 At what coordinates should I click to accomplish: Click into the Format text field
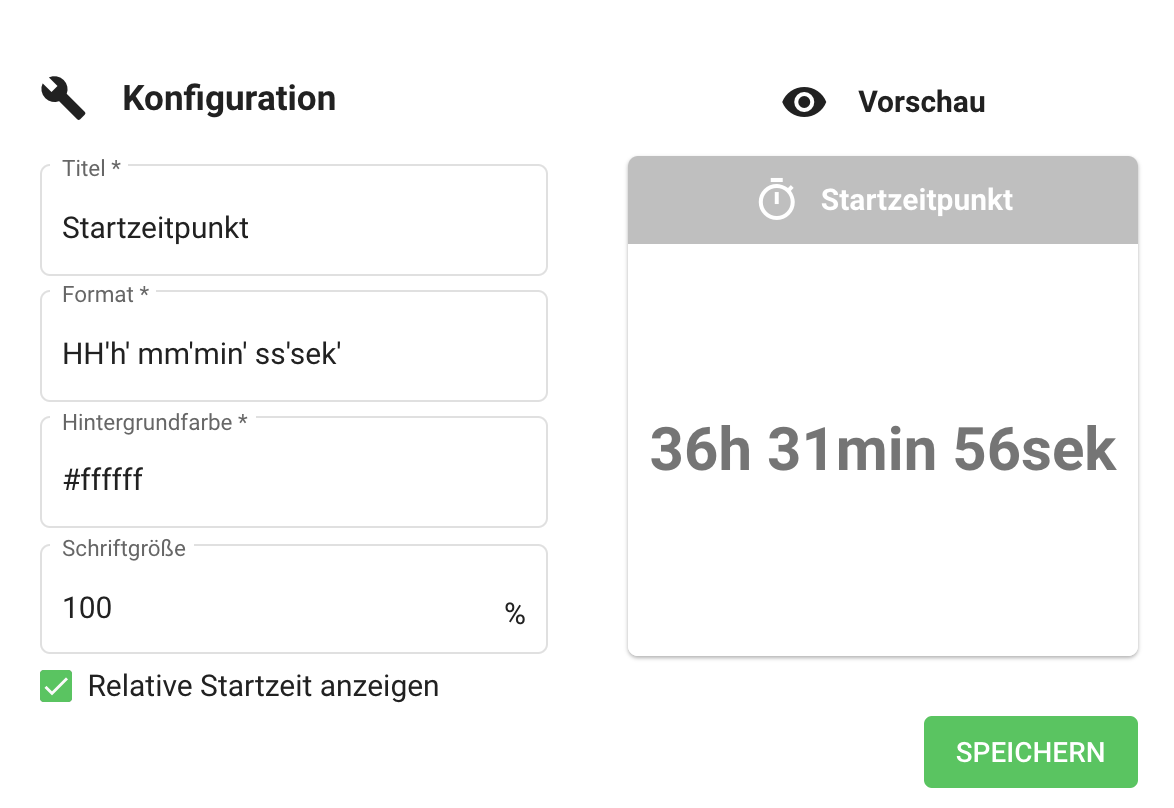pyautogui.click(x=293, y=354)
